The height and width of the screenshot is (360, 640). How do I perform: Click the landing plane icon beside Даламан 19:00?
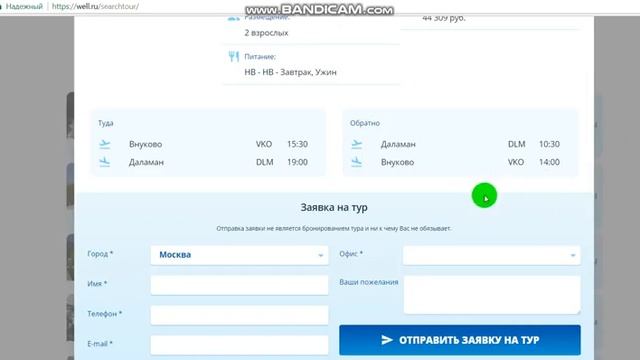[x=105, y=162]
